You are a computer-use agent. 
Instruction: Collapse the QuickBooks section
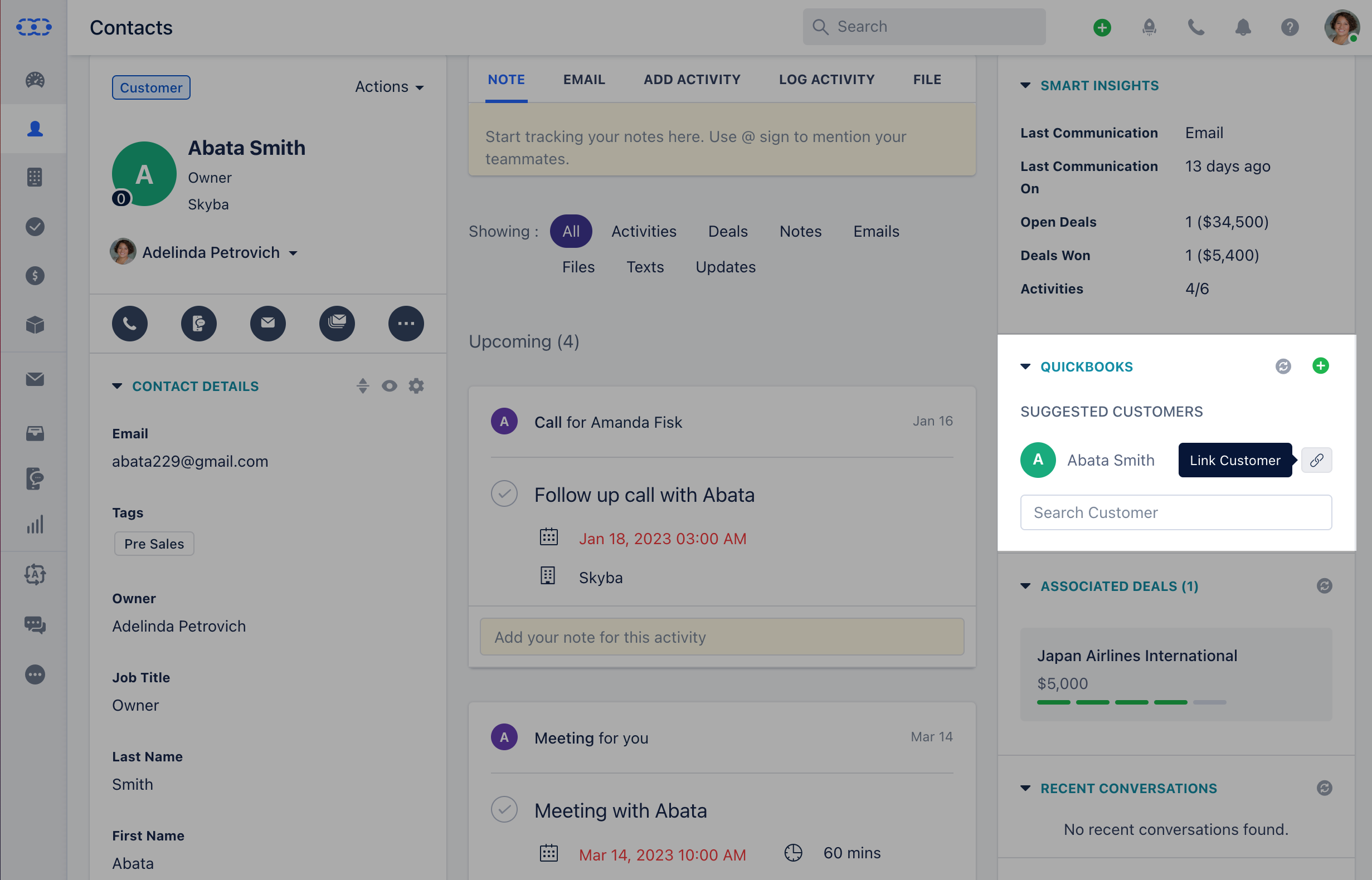point(1025,366)
